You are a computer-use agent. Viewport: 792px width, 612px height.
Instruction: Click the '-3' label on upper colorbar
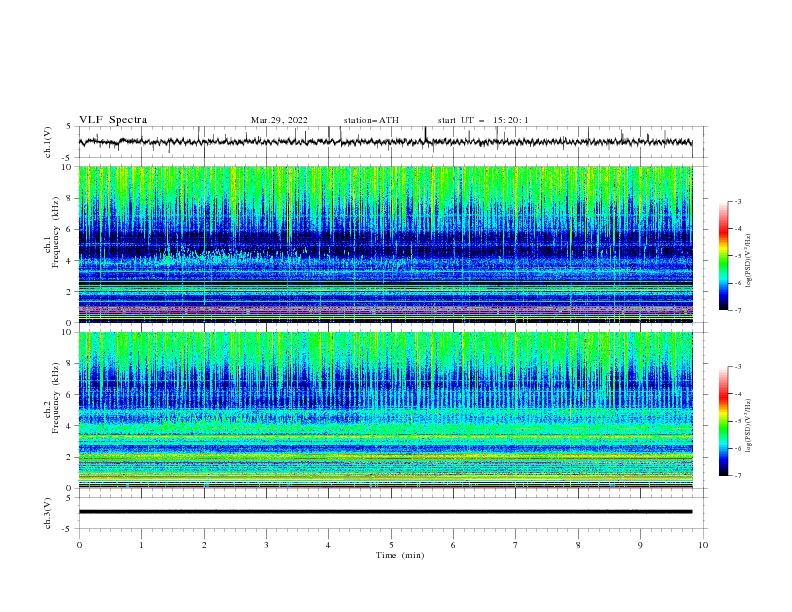[737, 201]
